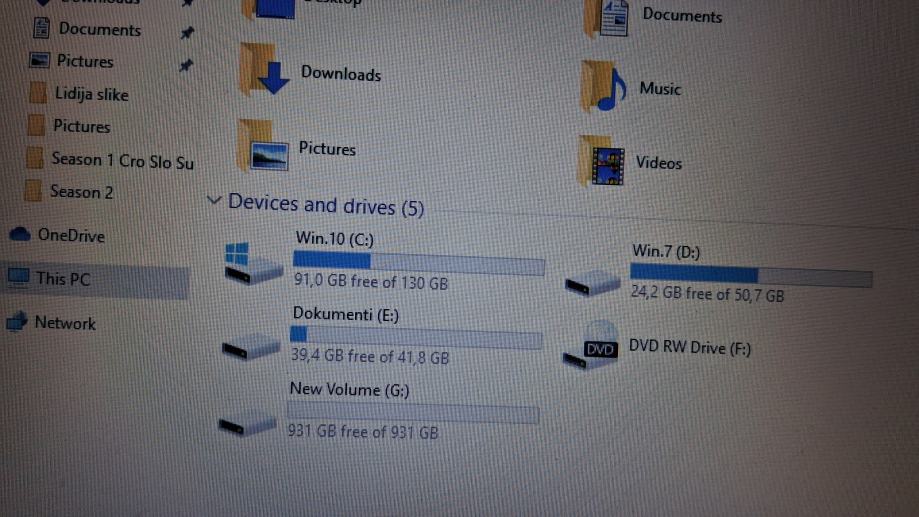Click the Win.10 (C:) drive label

335,239
